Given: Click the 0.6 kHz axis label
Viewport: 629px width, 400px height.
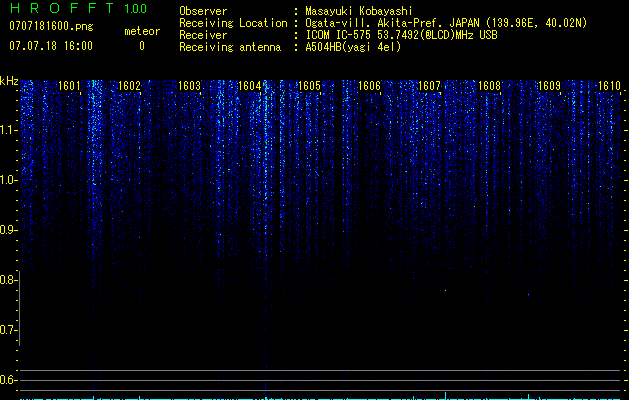Looking at the screenshot, I should click(8, 380).
